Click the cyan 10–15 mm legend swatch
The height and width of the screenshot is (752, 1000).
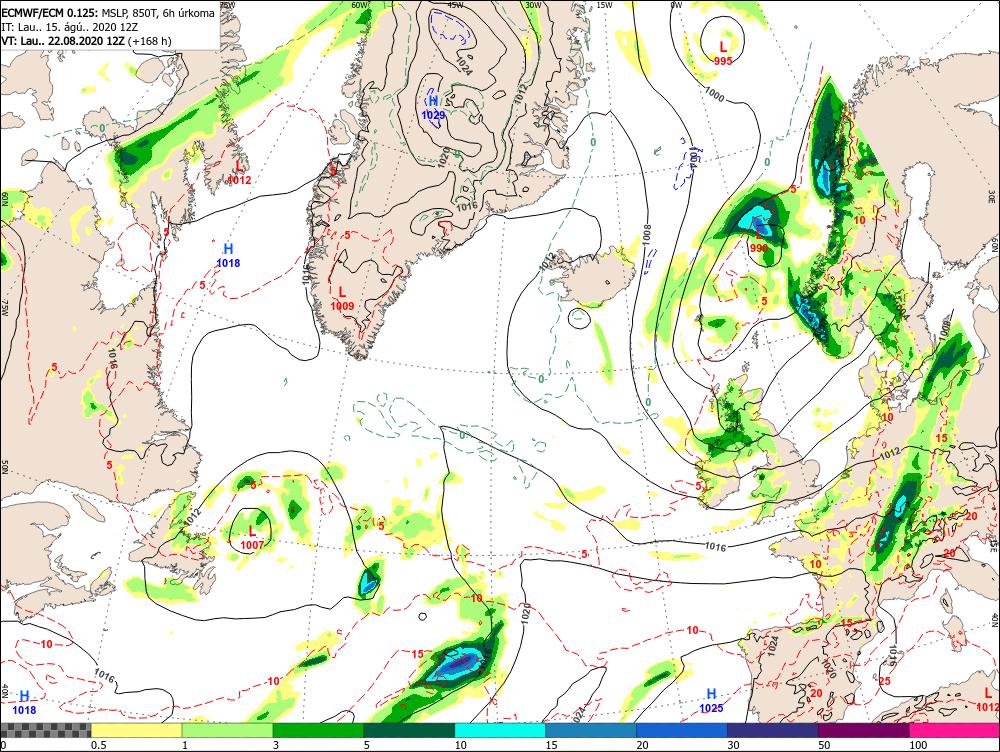click(x=500, y=730)
